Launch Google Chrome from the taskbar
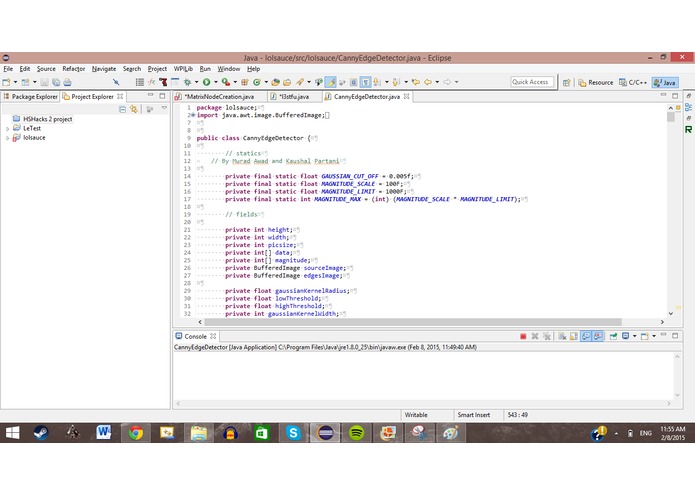Viewport: 695px width, 494px height. [136, 433]
